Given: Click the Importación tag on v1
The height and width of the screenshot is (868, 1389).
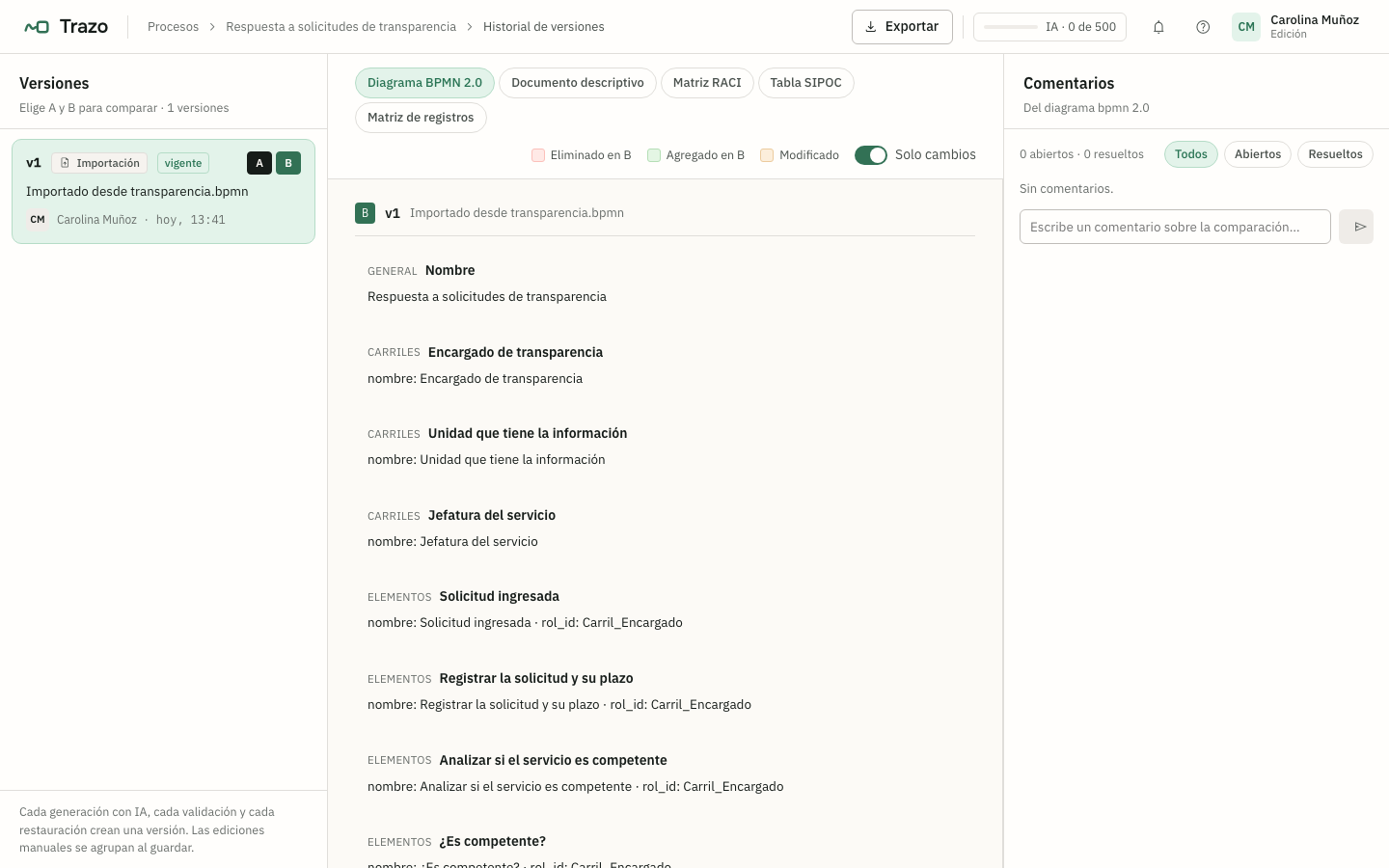Looking at the screenshot, I should click(99, 163).
